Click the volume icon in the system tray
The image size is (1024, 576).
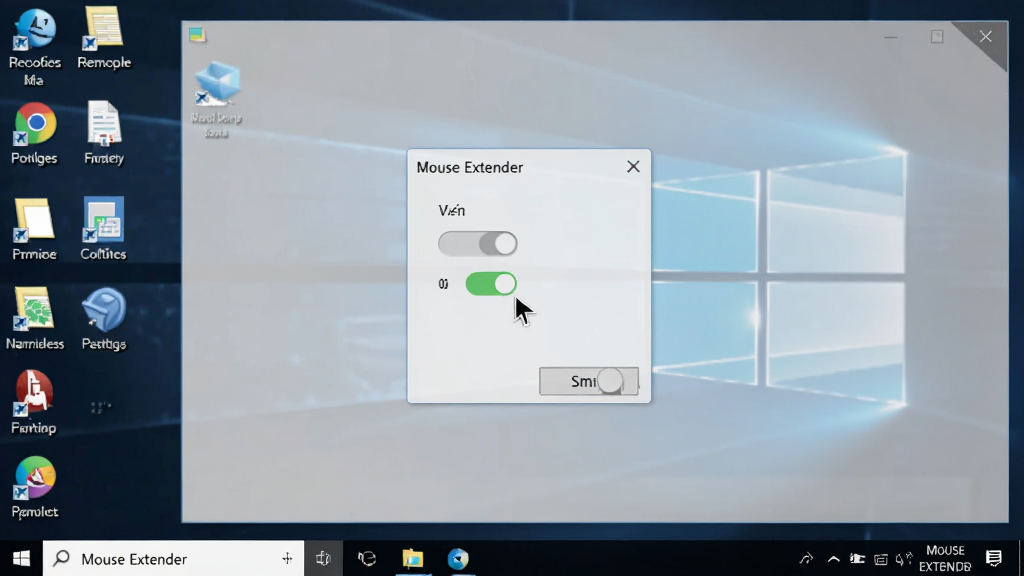click(904, 559)
